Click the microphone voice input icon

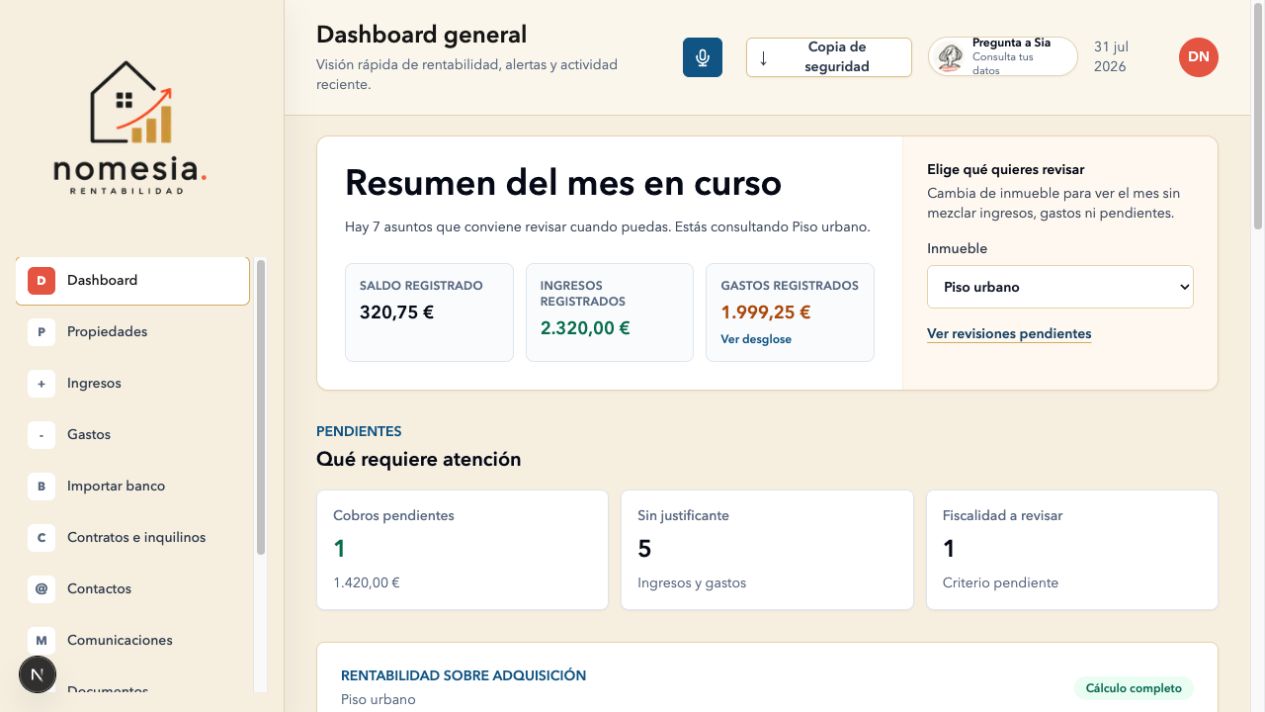pyautogui.click(x=702, y=57)
